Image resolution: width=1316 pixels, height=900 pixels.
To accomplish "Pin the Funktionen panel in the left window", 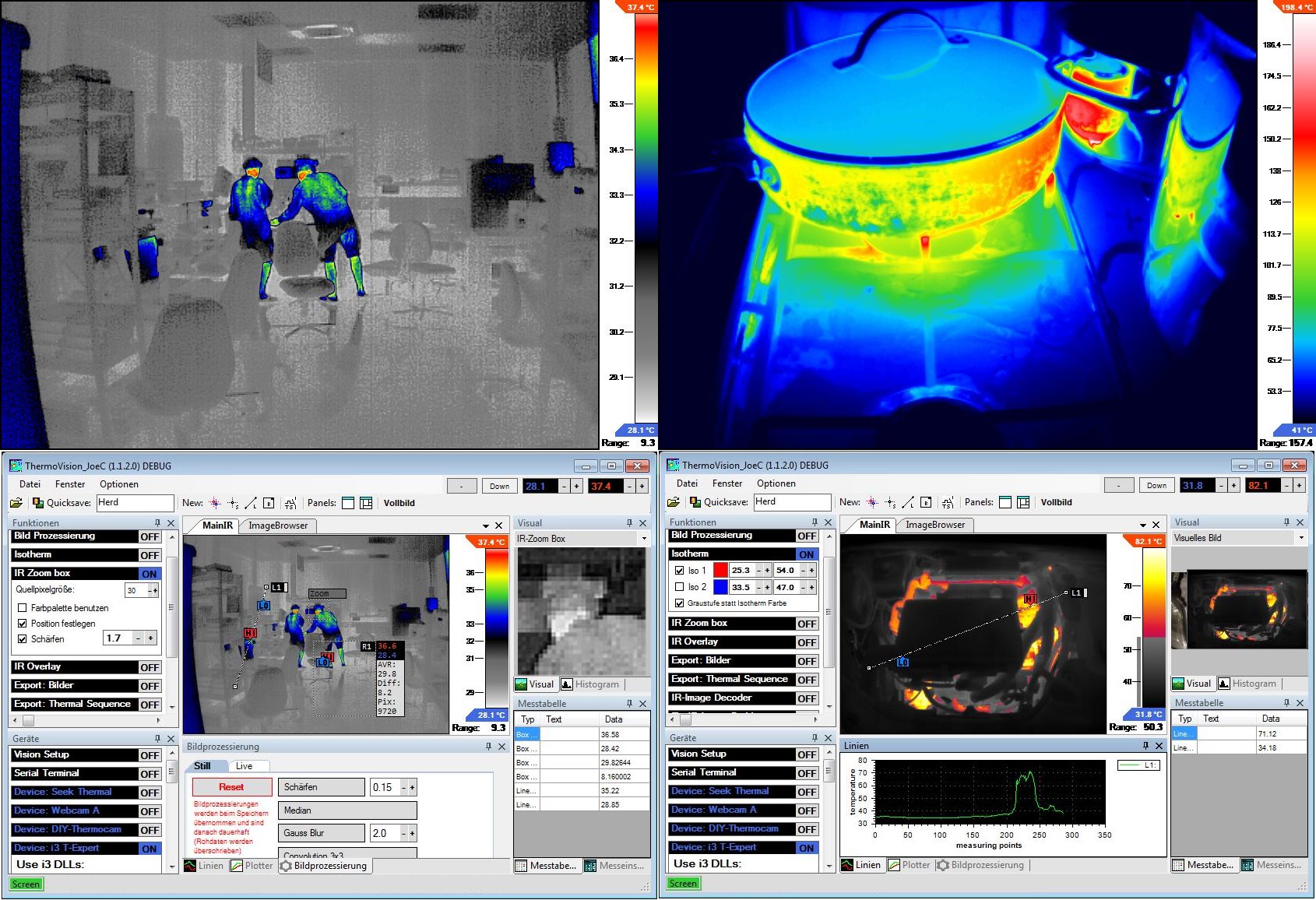I will click(x=157, y=523).
